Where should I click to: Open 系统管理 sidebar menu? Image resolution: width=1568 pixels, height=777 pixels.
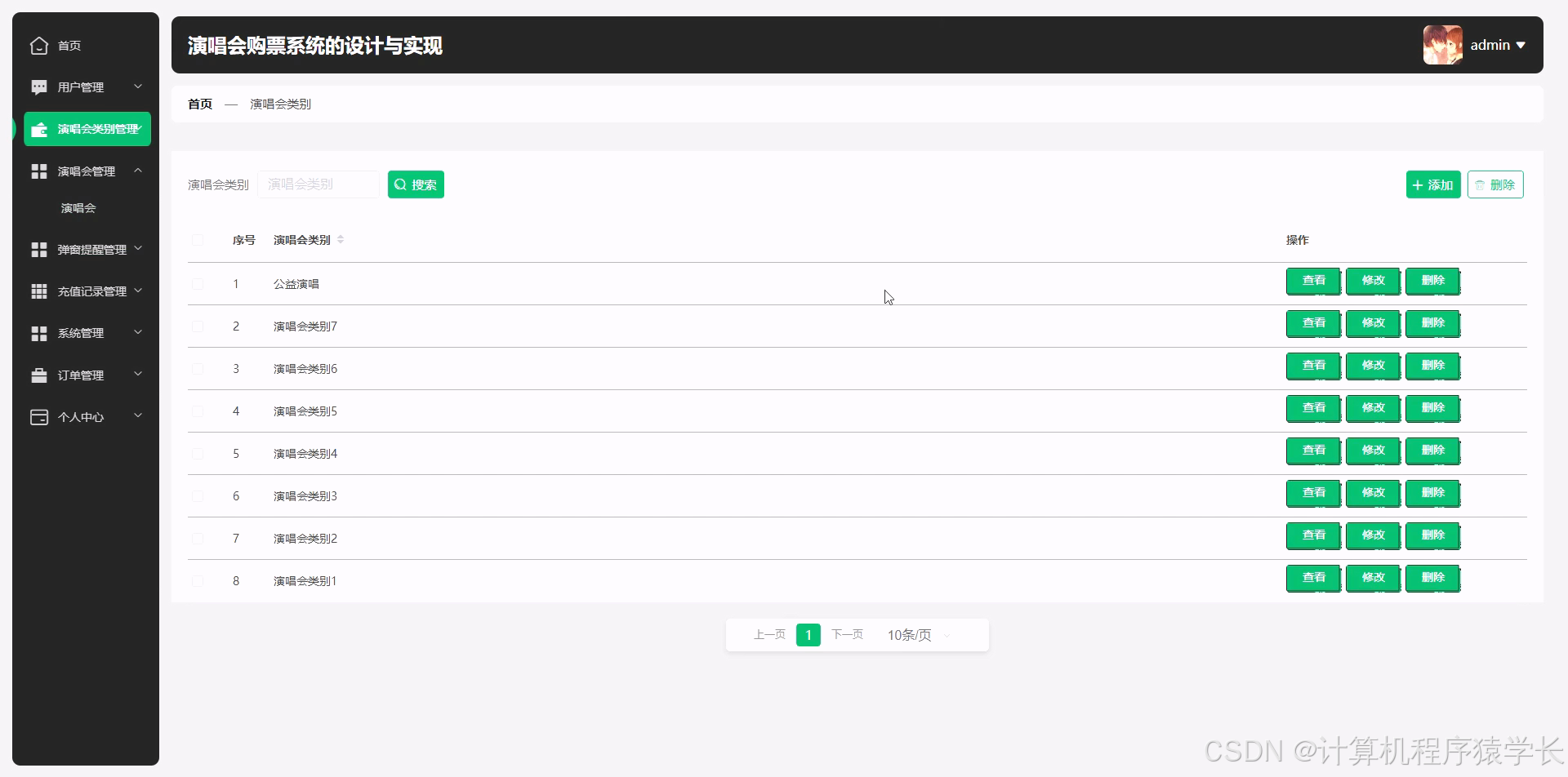87,333
